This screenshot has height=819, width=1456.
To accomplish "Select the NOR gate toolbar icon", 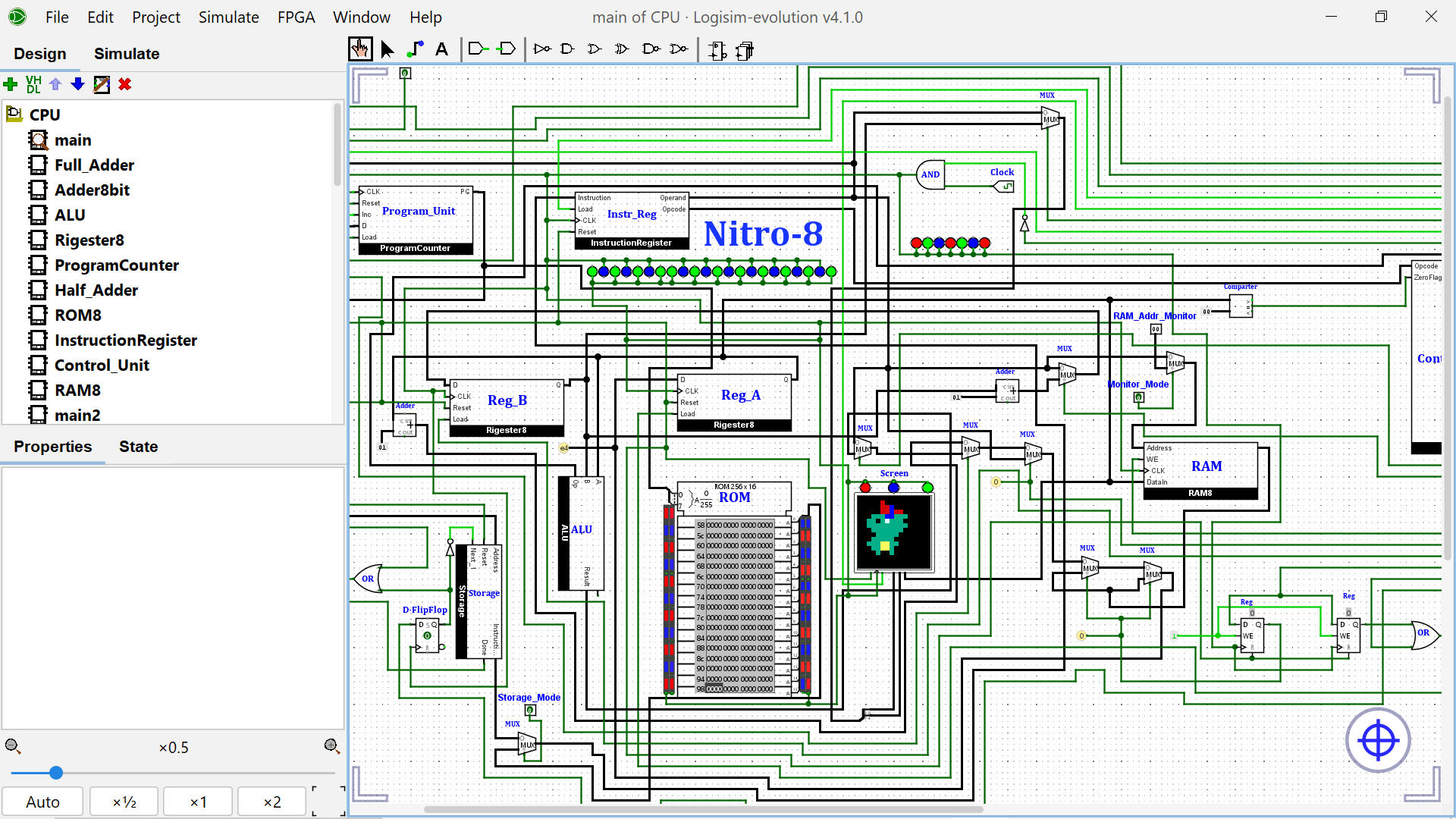I will 679,50.
